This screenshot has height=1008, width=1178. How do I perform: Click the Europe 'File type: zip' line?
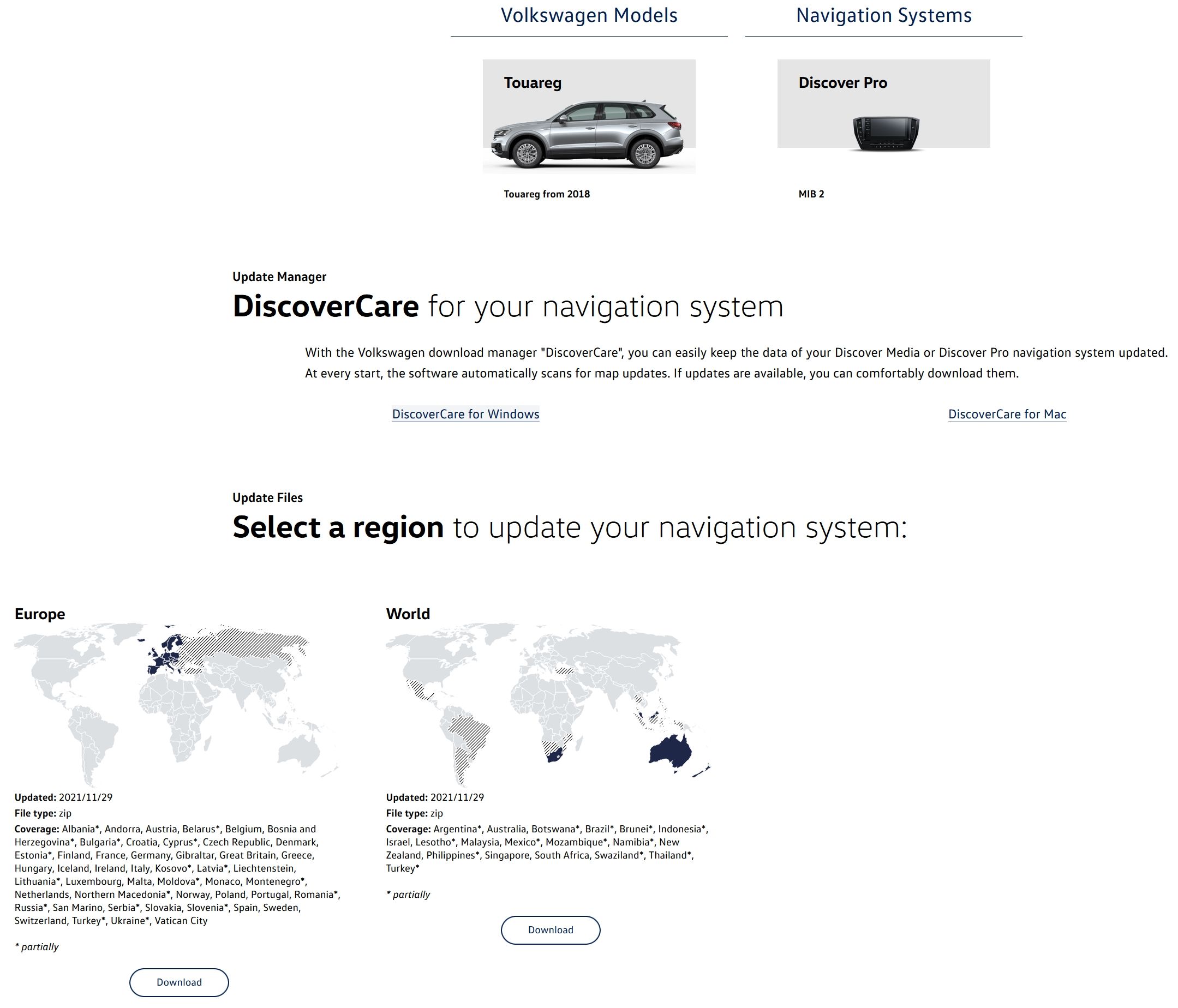tap(43, 813)
